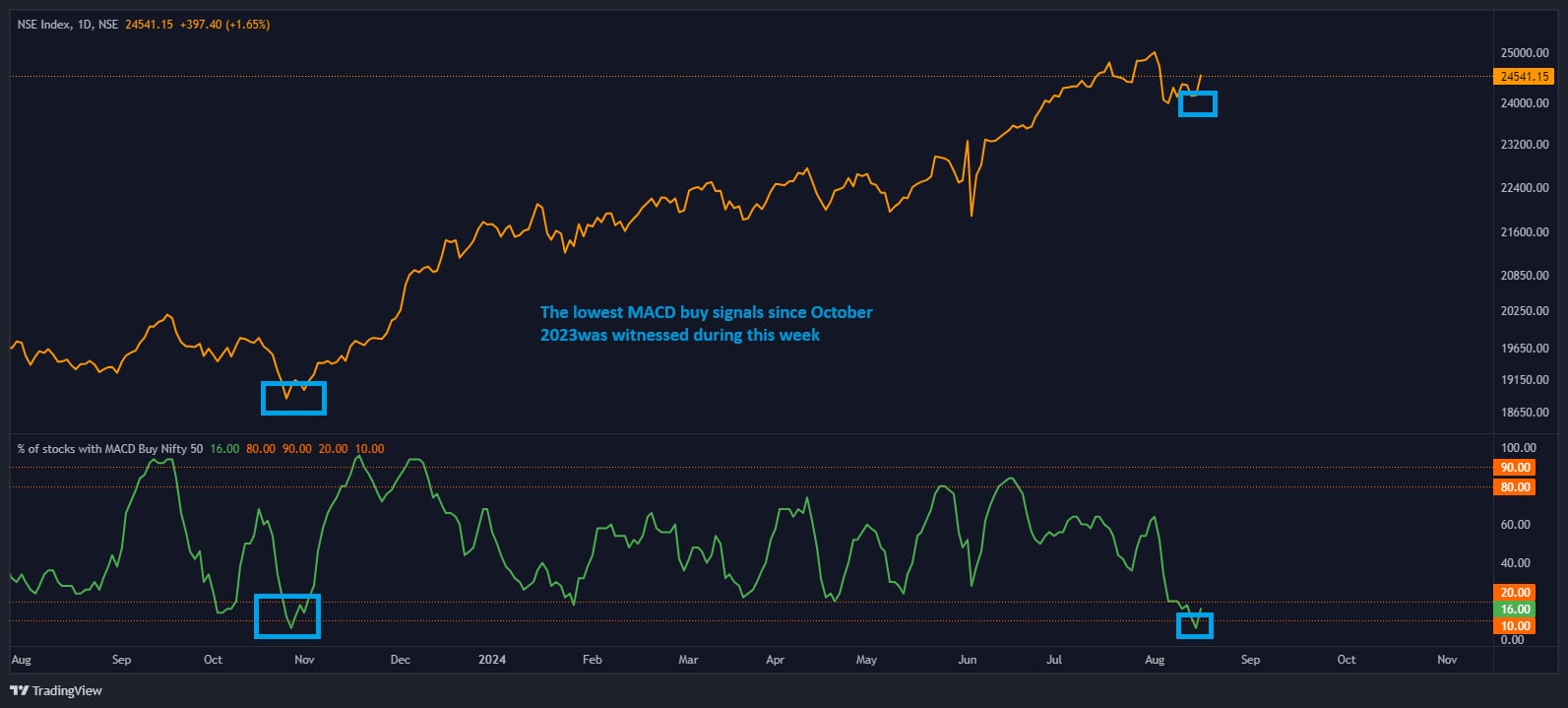Click the orange 10.00 level label
Image resolution: width=1568 pixels, height=708 pixels.
click(1515, 626)
